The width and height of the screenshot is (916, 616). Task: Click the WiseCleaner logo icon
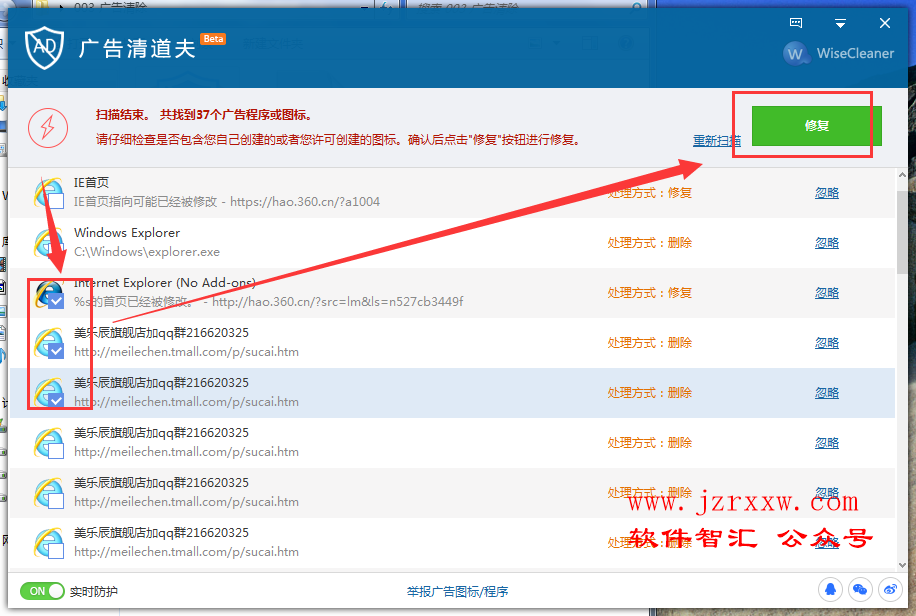pyautogui.click(x=795, y=54)
